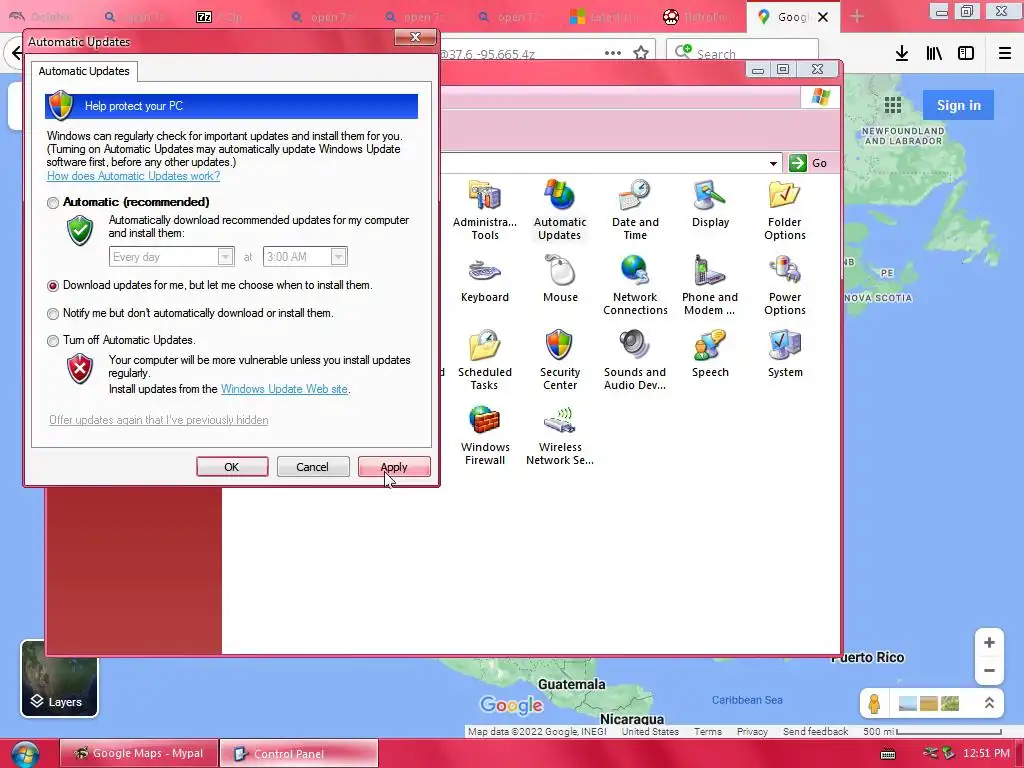Open the Privacy link on the map
1024x768 pixels.
coord(752,731)
